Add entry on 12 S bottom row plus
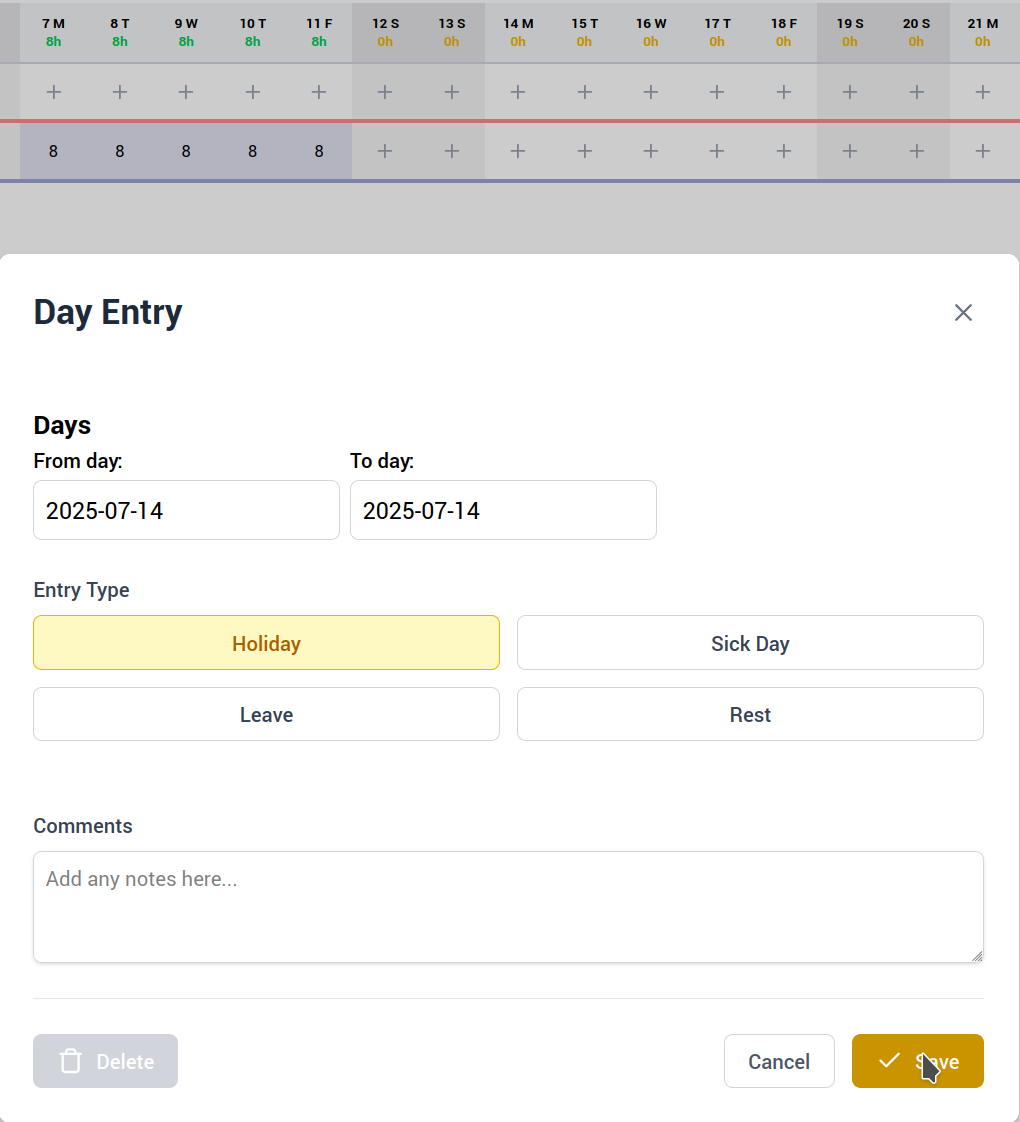 coord(385,151)
